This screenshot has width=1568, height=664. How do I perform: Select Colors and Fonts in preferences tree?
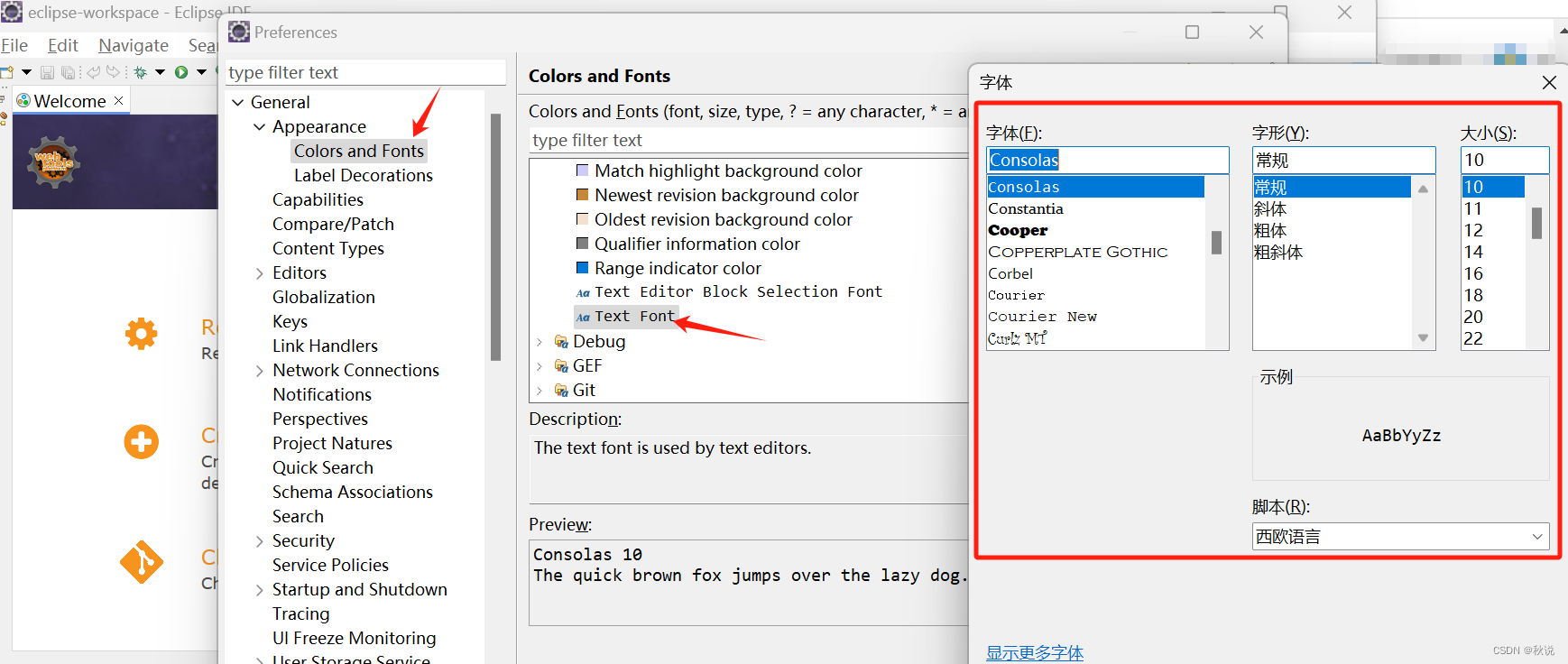pyautogui.click(x=359, y=151)
